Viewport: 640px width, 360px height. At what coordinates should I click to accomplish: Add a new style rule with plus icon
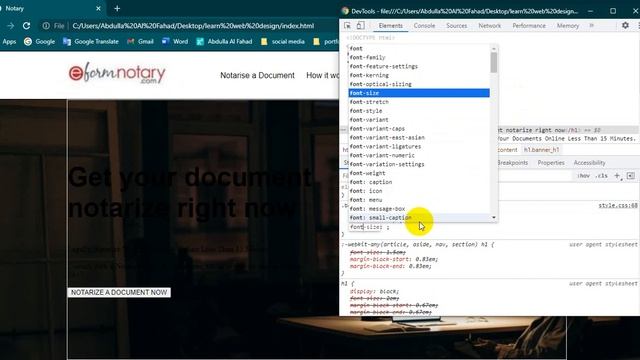coord(617,176)
